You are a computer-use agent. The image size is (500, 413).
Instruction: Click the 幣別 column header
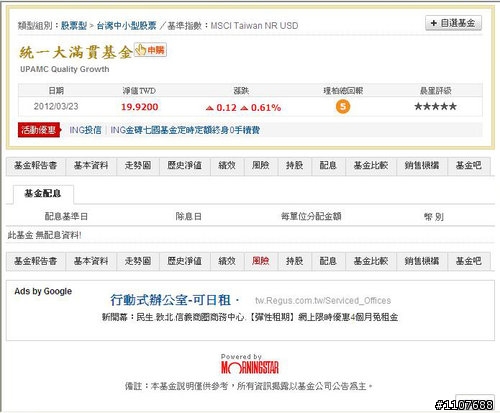click(x=434, y=217)
